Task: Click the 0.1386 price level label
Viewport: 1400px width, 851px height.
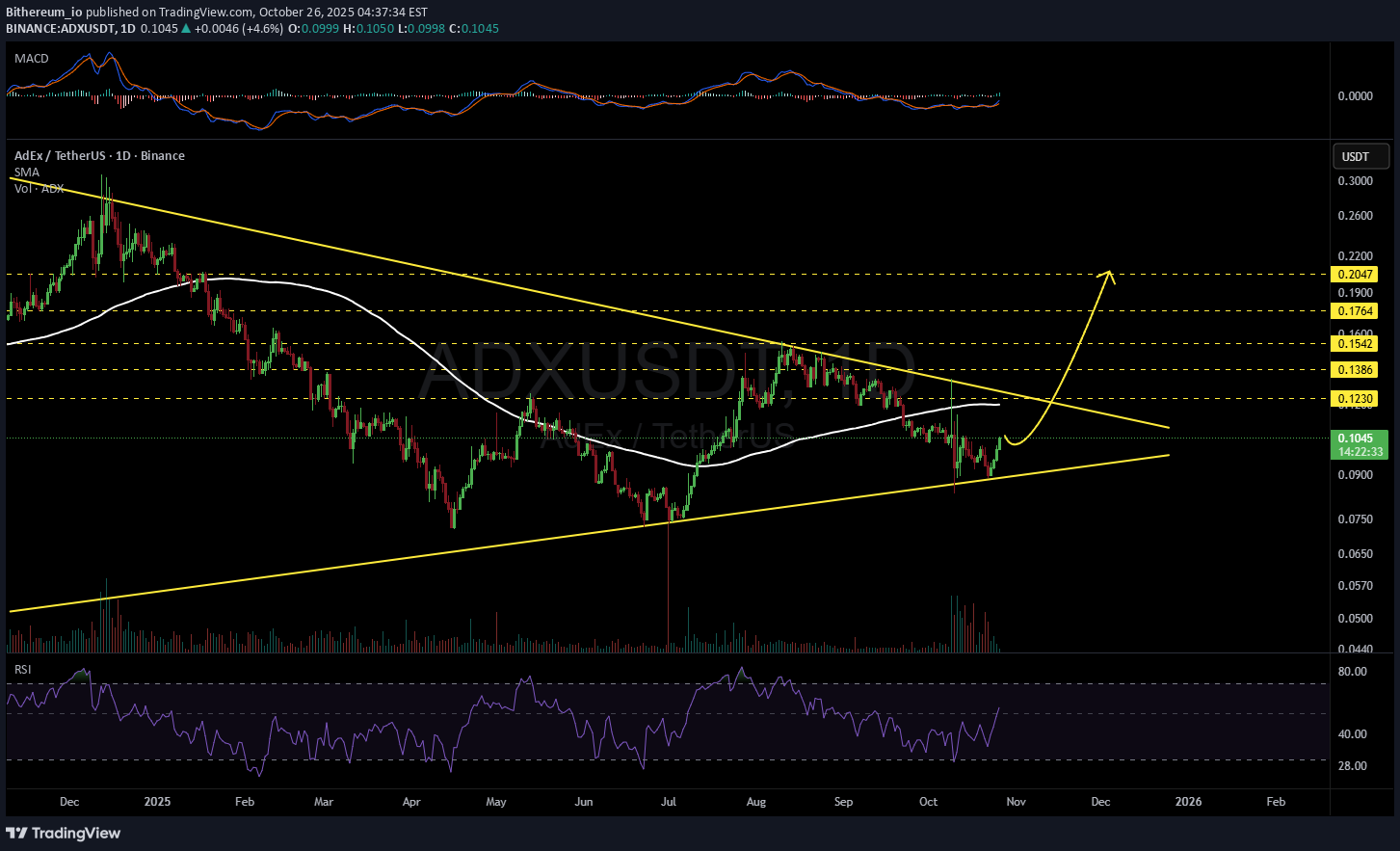Action: (1354, 370)
